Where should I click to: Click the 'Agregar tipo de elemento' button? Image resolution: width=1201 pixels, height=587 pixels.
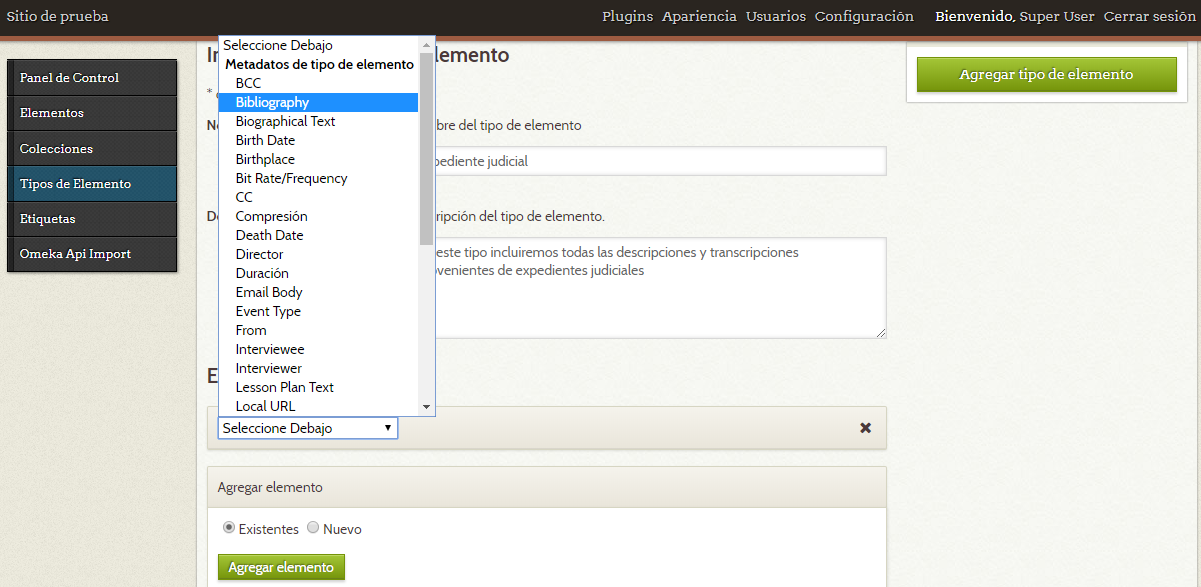[1046, 74]
